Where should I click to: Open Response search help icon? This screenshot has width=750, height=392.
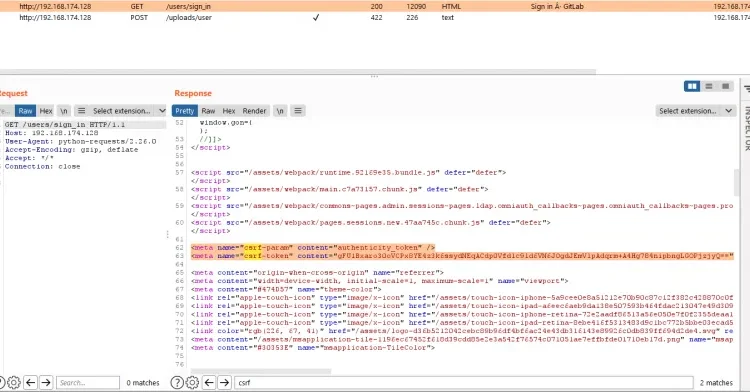point(177,382)
